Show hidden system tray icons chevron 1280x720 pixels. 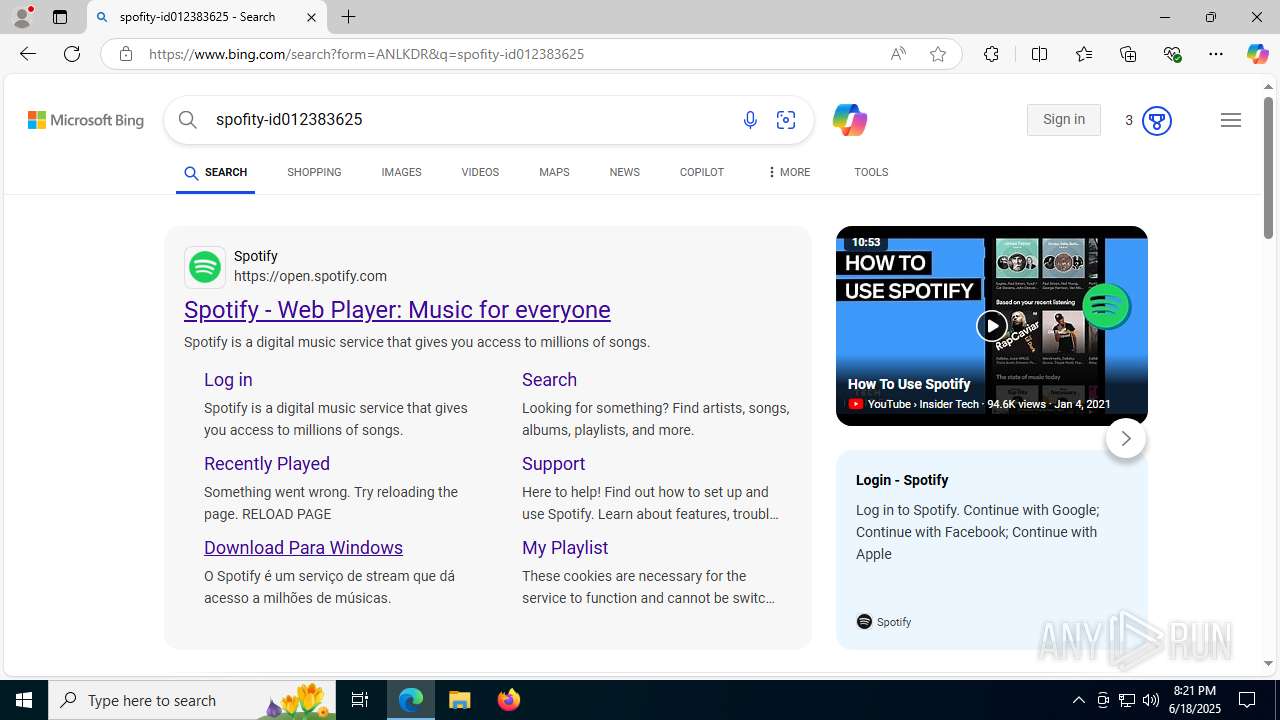[x=1078, y=700]
